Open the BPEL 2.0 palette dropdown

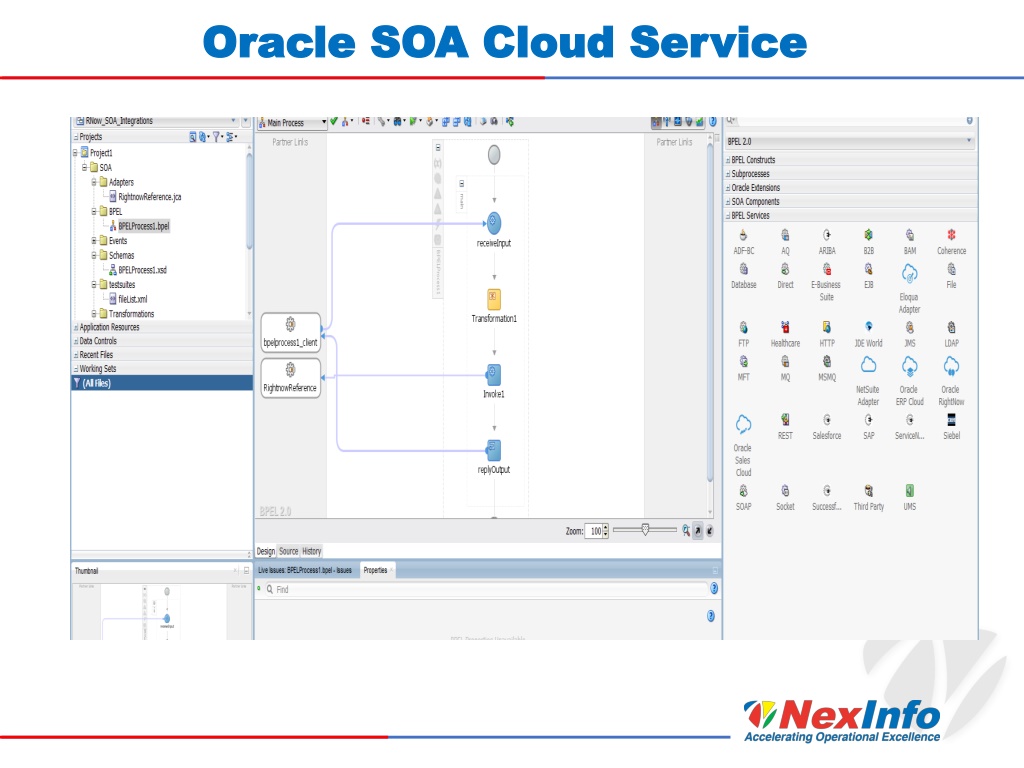click(x=850, y=141)
